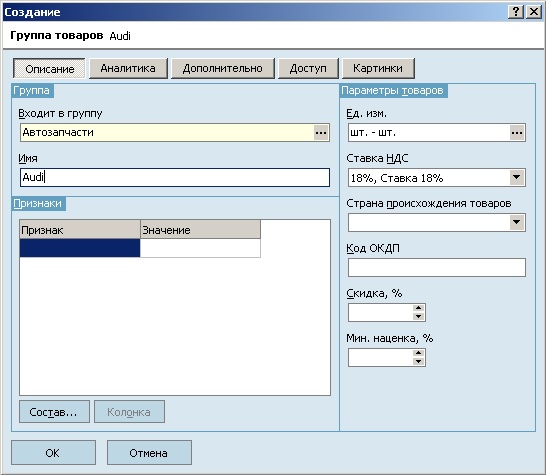This screenshot has height=475, width=546.
Task: Click the Отмена button
Action: (x=149, y=452)
